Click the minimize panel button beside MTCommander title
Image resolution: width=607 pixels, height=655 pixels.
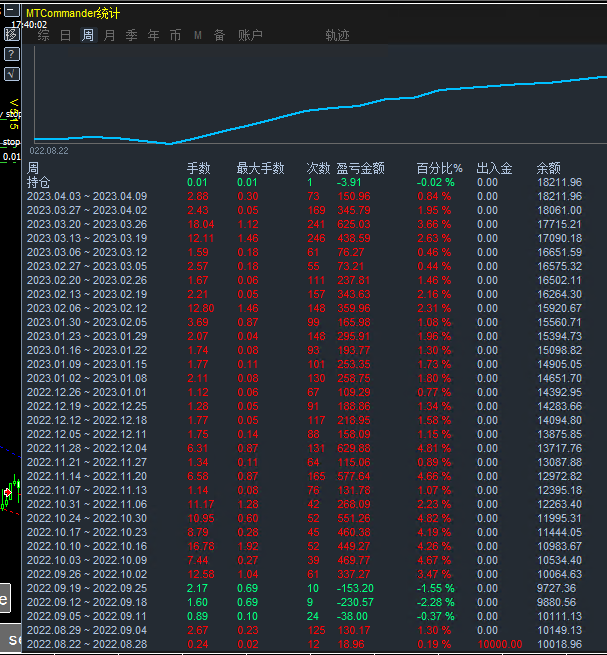click(12, 10)
